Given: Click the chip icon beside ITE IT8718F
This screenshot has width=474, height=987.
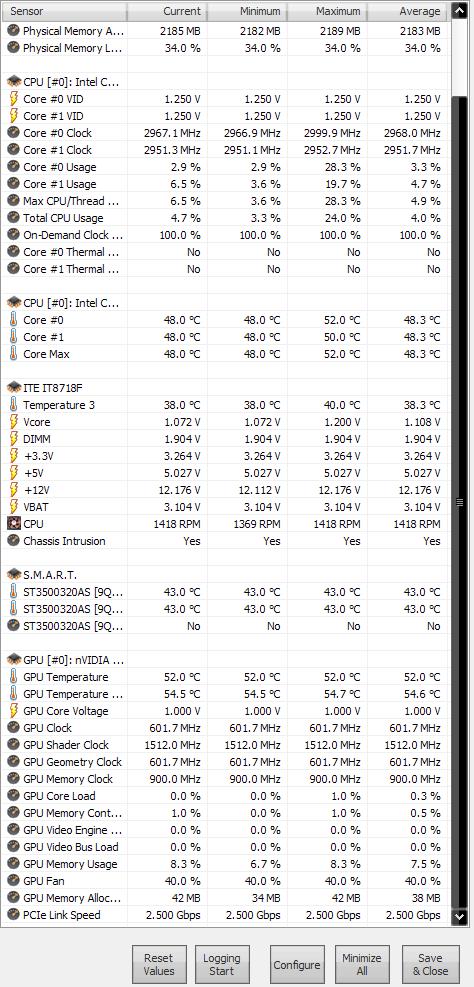Looking at the screenshot, I should click(x=14, y=388).
